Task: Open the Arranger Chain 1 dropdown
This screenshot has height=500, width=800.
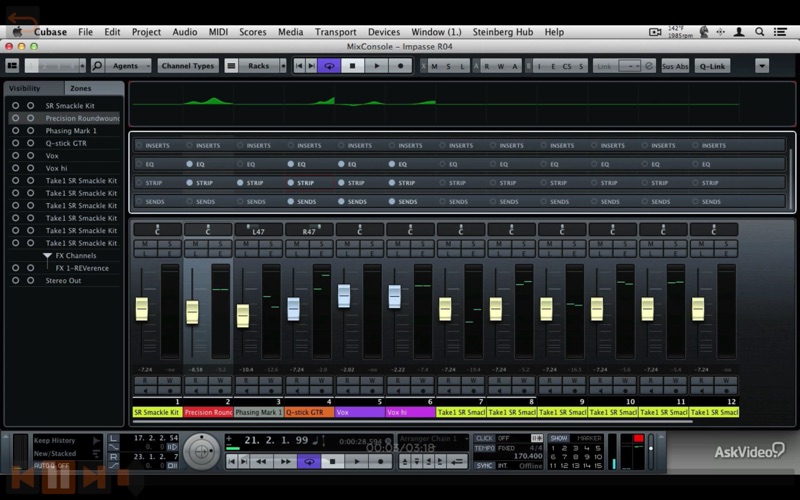Action: [x=432, y=438]
